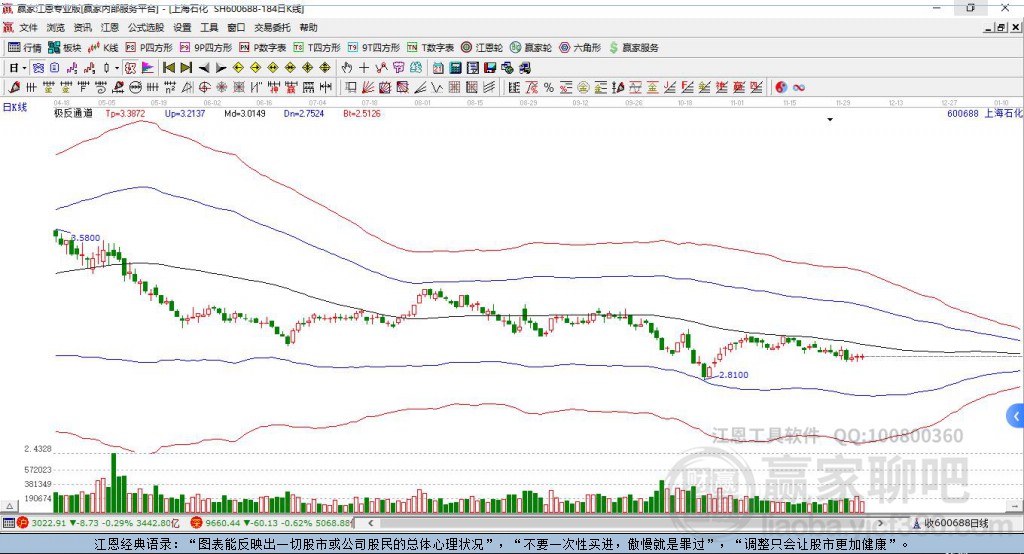
Task: Open the P四方形 Gann square tool
Action: [x=149, y=48]
